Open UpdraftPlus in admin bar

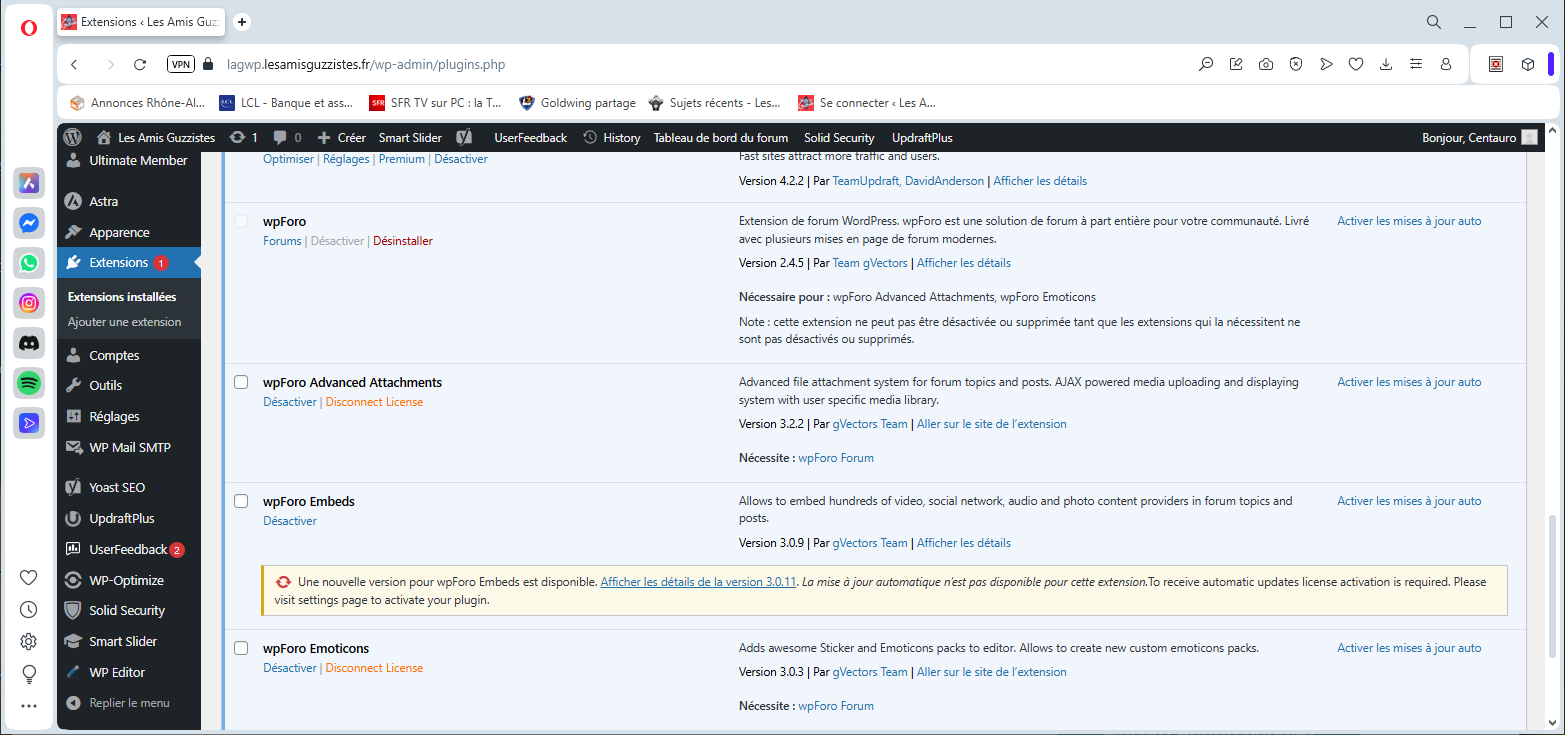pos(922,138)
